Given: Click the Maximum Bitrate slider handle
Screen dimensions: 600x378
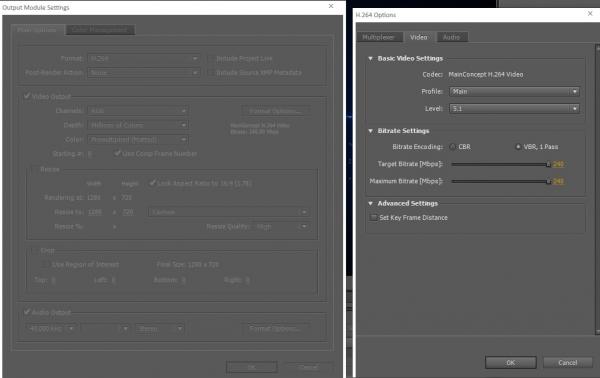Looking at the screenshot, I should (x=548, y=181).
